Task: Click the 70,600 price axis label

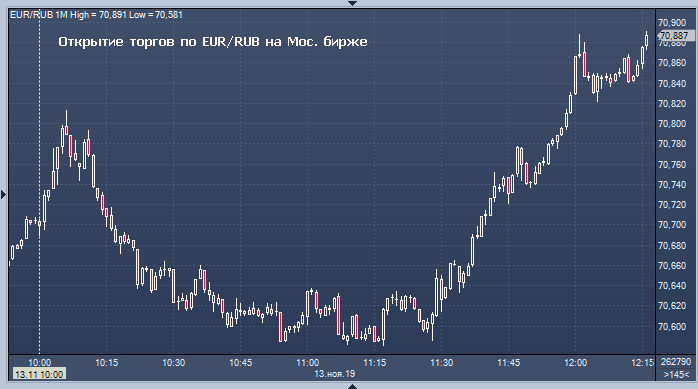Action: pos(672,327)
